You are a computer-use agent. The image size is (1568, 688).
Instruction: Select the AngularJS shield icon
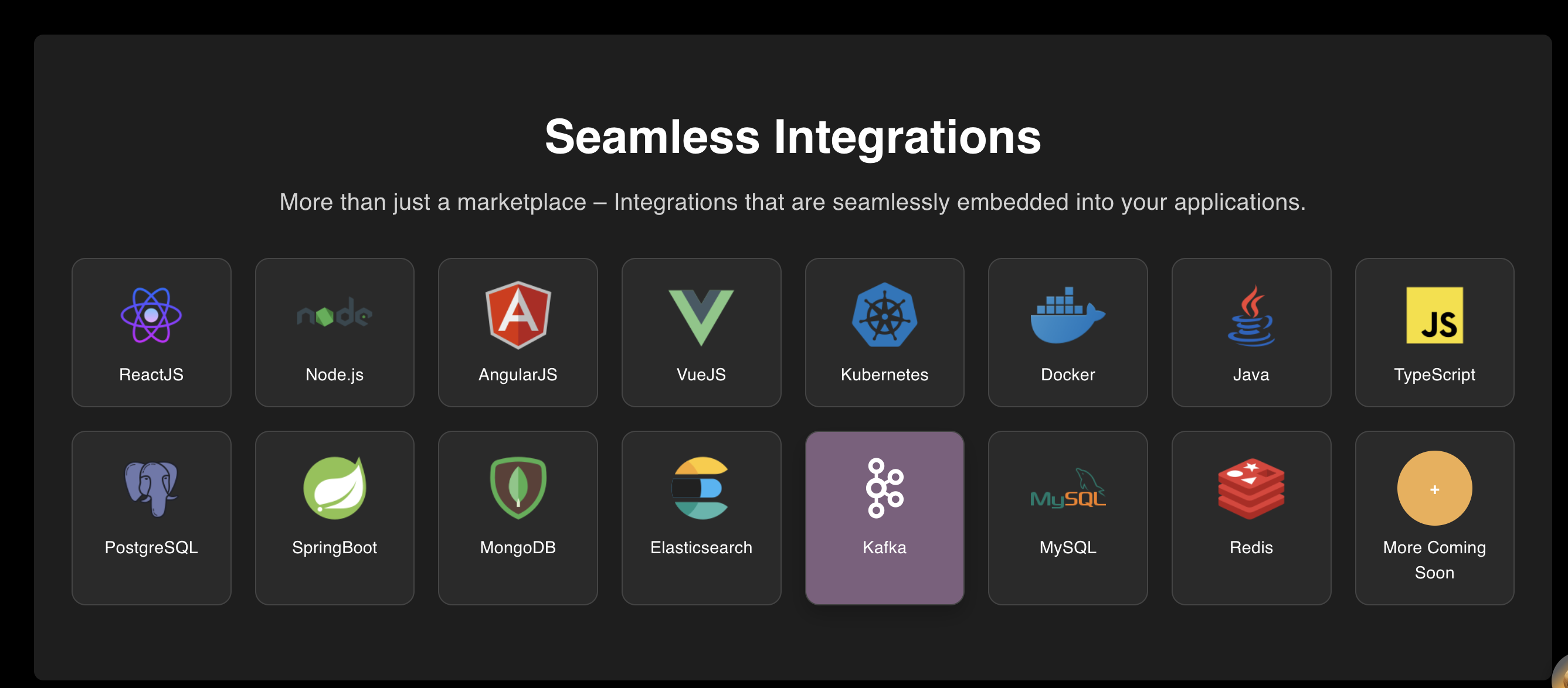pos(517,315)
